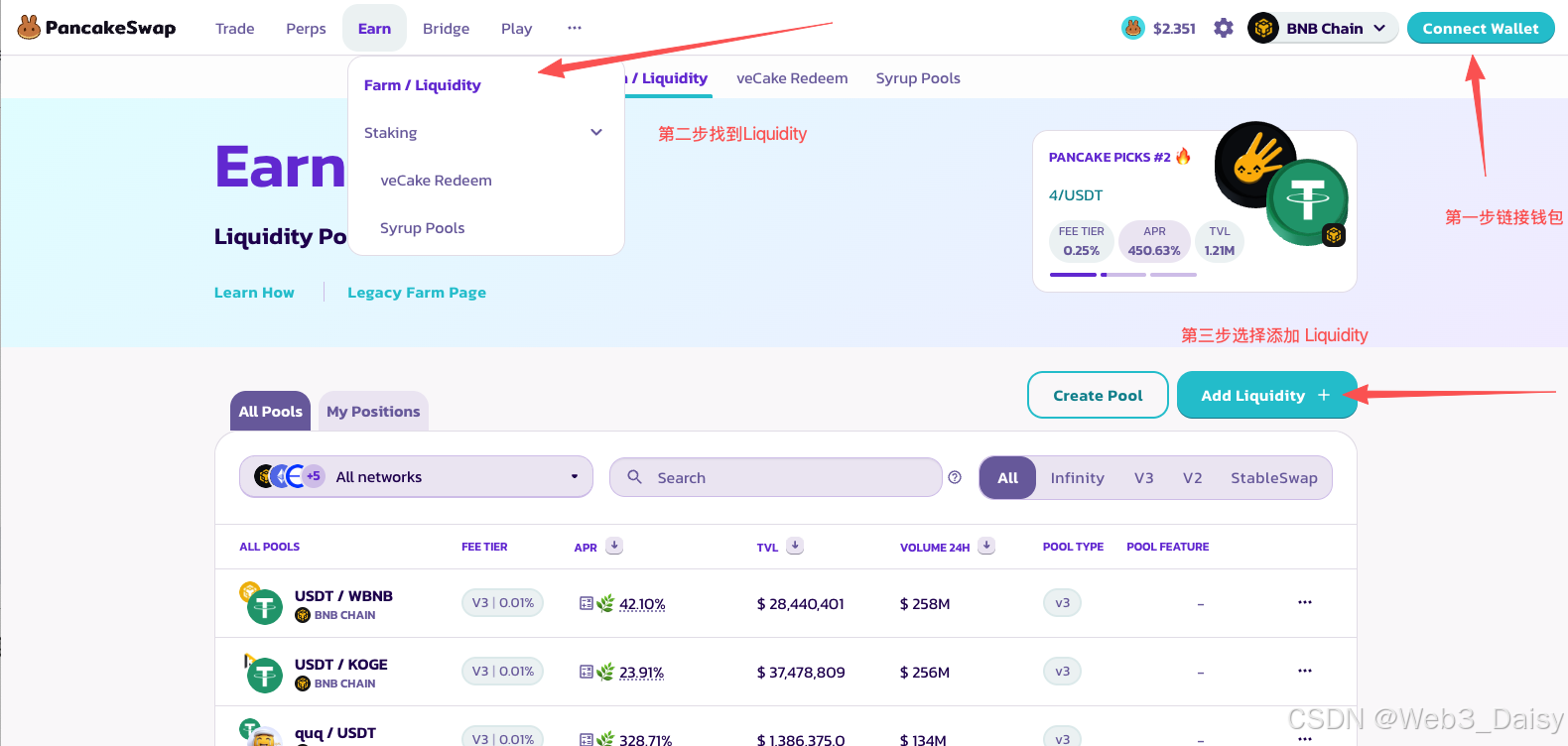
Task: Open the settings gear icon
Action: (1224, 28)
